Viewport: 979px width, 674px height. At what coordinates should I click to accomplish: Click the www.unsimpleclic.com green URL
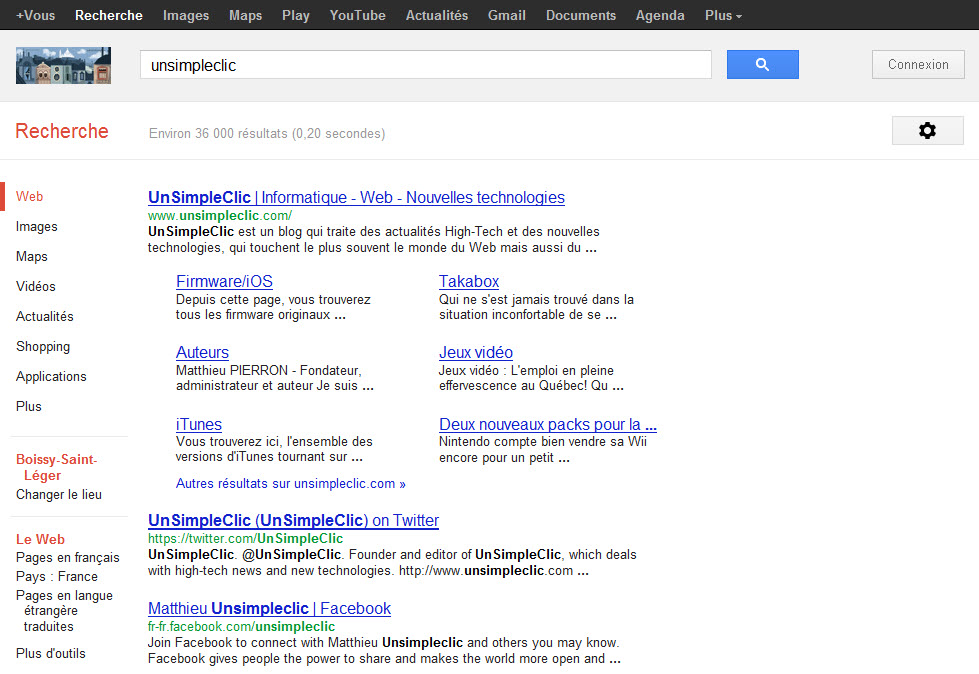(220, 215)
